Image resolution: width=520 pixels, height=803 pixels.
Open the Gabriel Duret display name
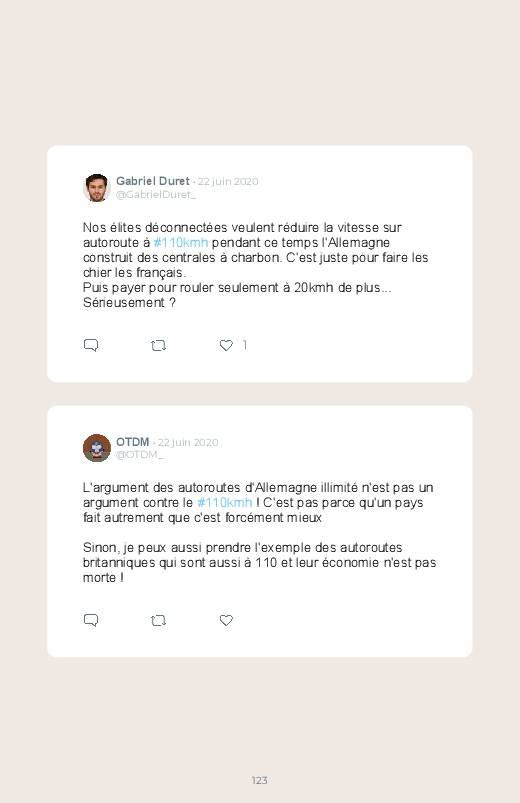click(x=153, y=181)
